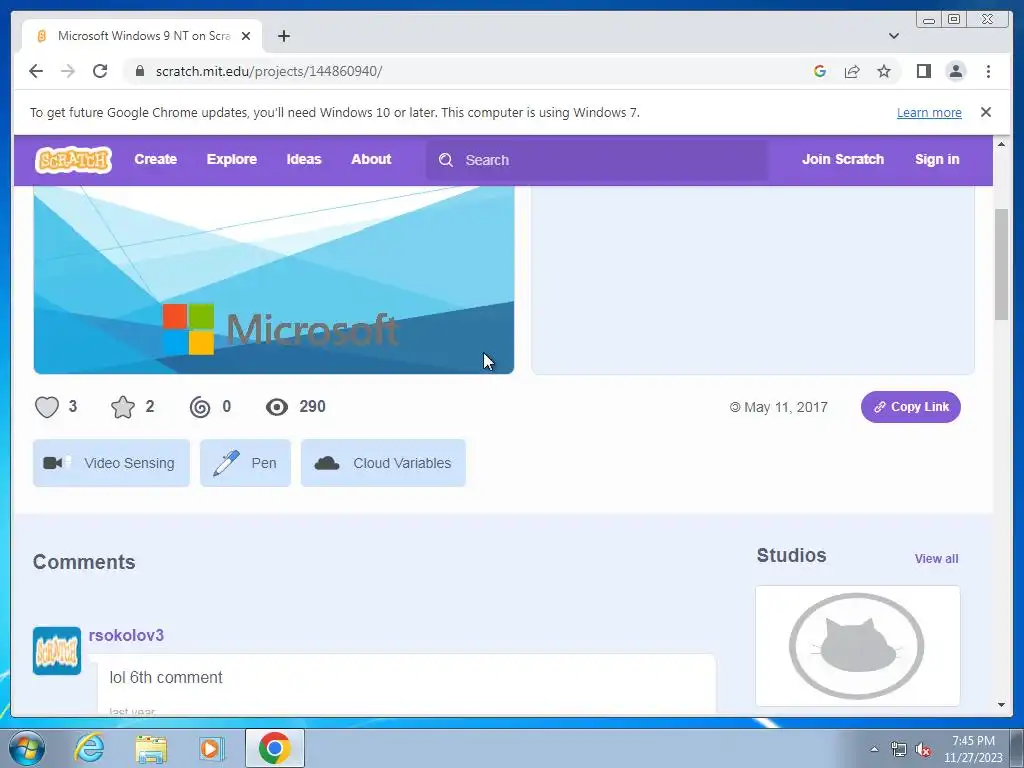This screenshot has height=768, width=1024.
Task: Click the Scratch logo in the navbar
Action: 73,160
